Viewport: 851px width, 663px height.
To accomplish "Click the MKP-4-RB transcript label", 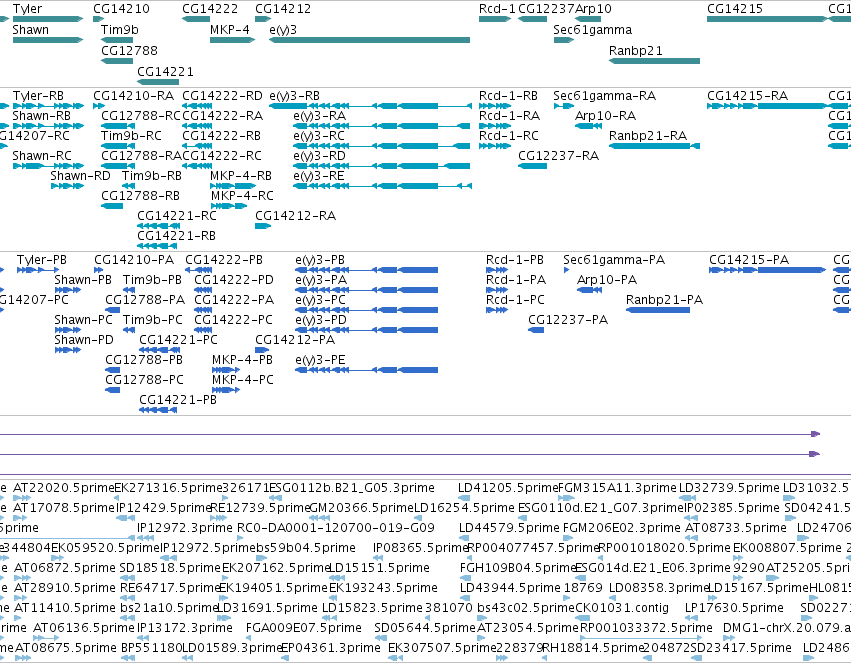I will pyautogui.click(x=241, y=176).
